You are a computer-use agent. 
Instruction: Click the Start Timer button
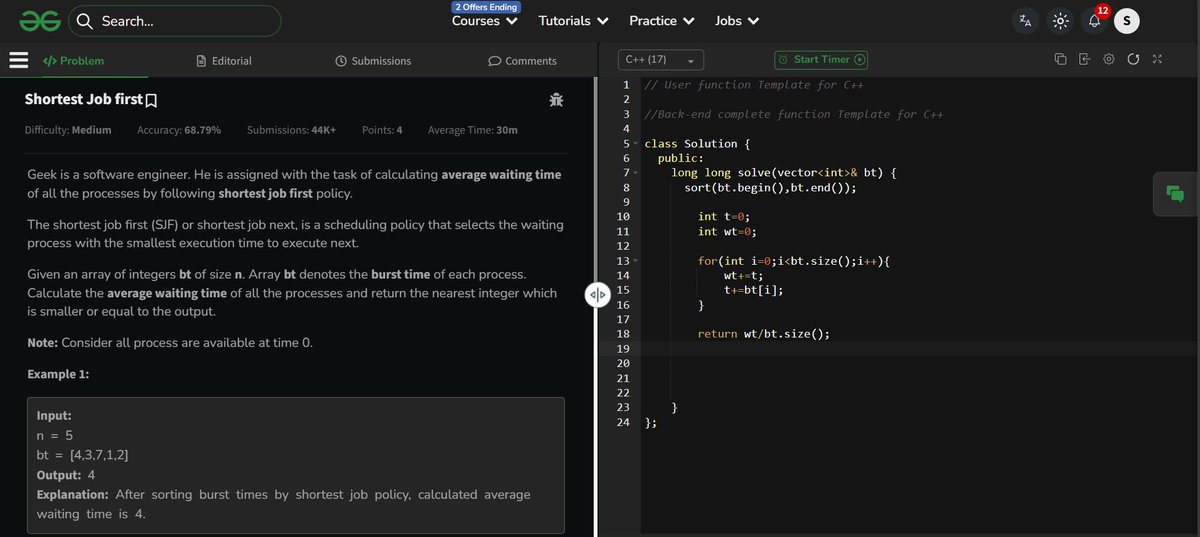[x=822, y=60]
